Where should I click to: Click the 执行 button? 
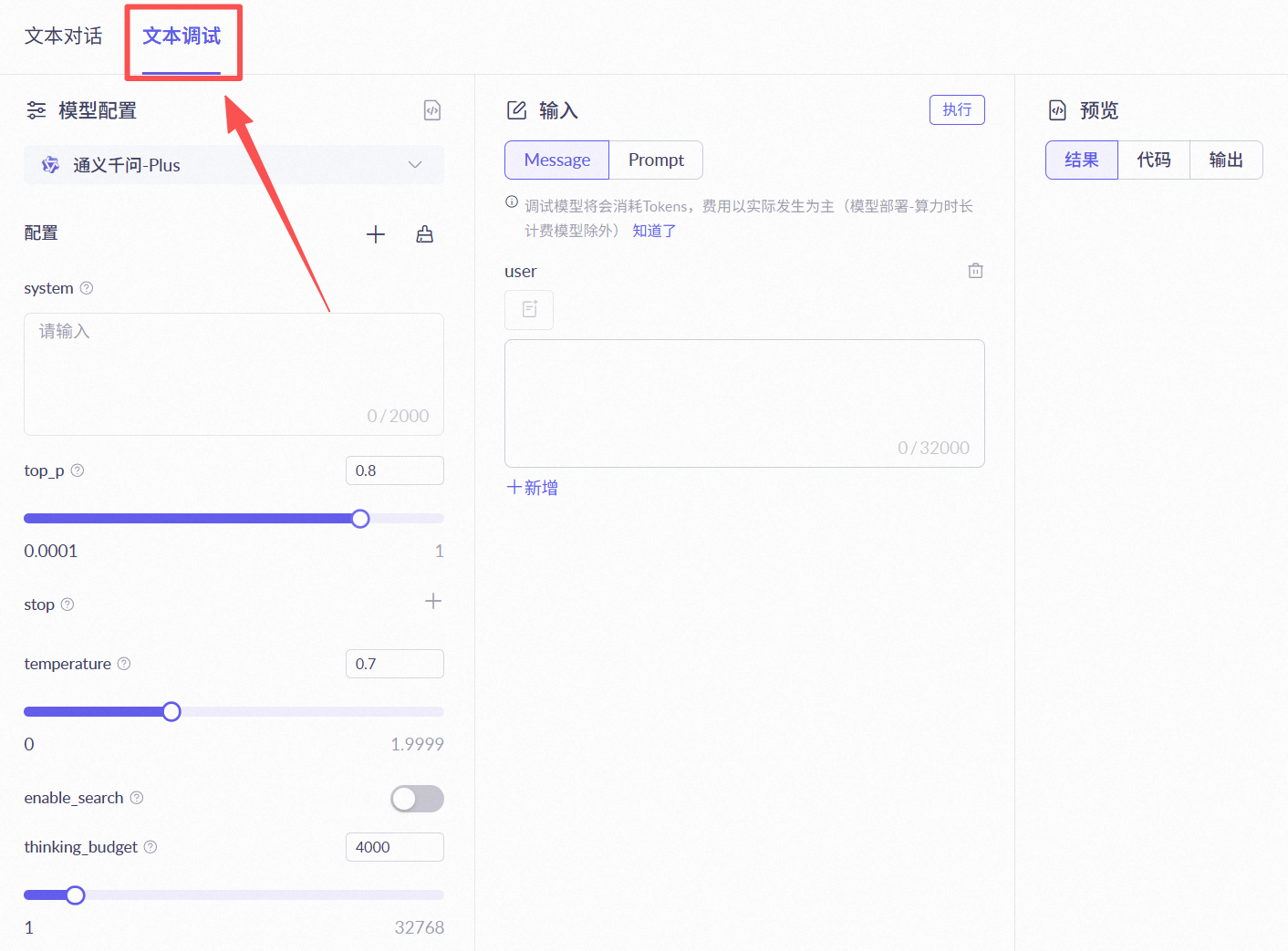pyautogui.click(x=957, y=109)
